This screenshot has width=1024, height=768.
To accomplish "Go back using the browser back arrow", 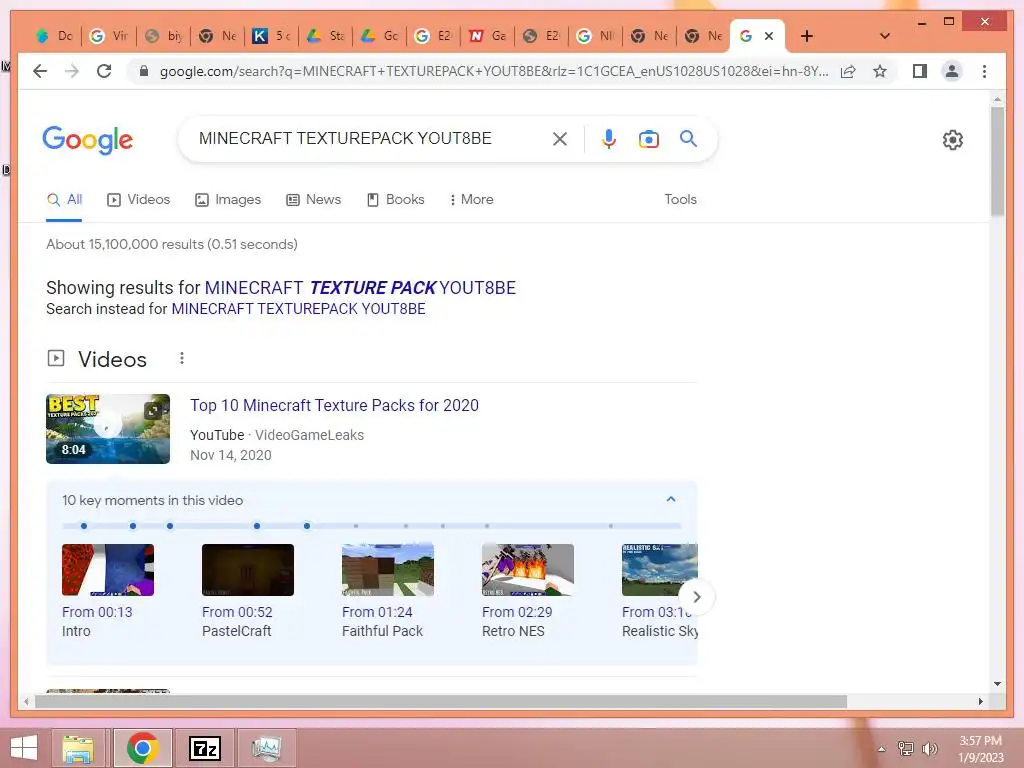I will (40, 71).
